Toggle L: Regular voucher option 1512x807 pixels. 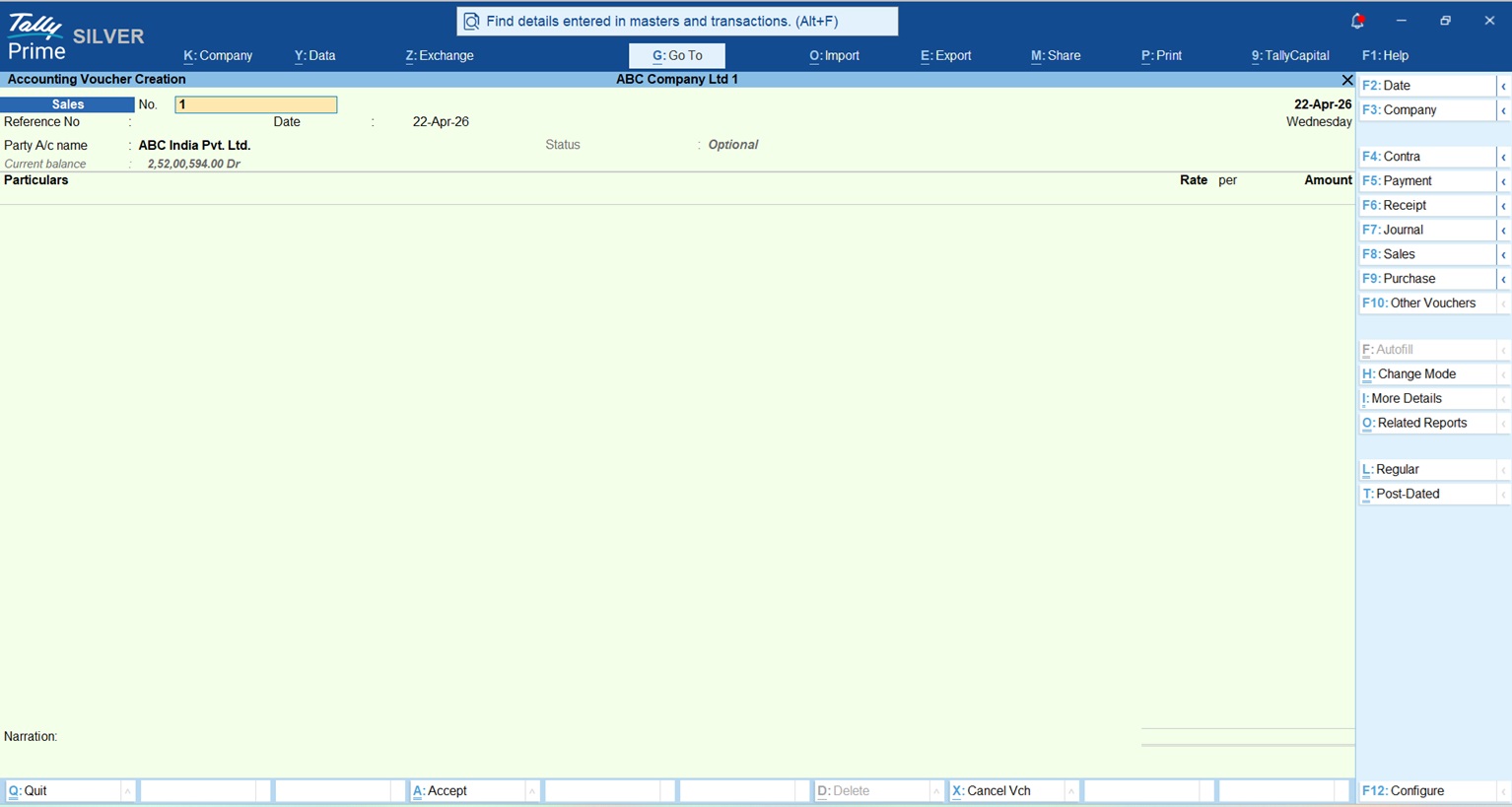(x=1427, y=470)
